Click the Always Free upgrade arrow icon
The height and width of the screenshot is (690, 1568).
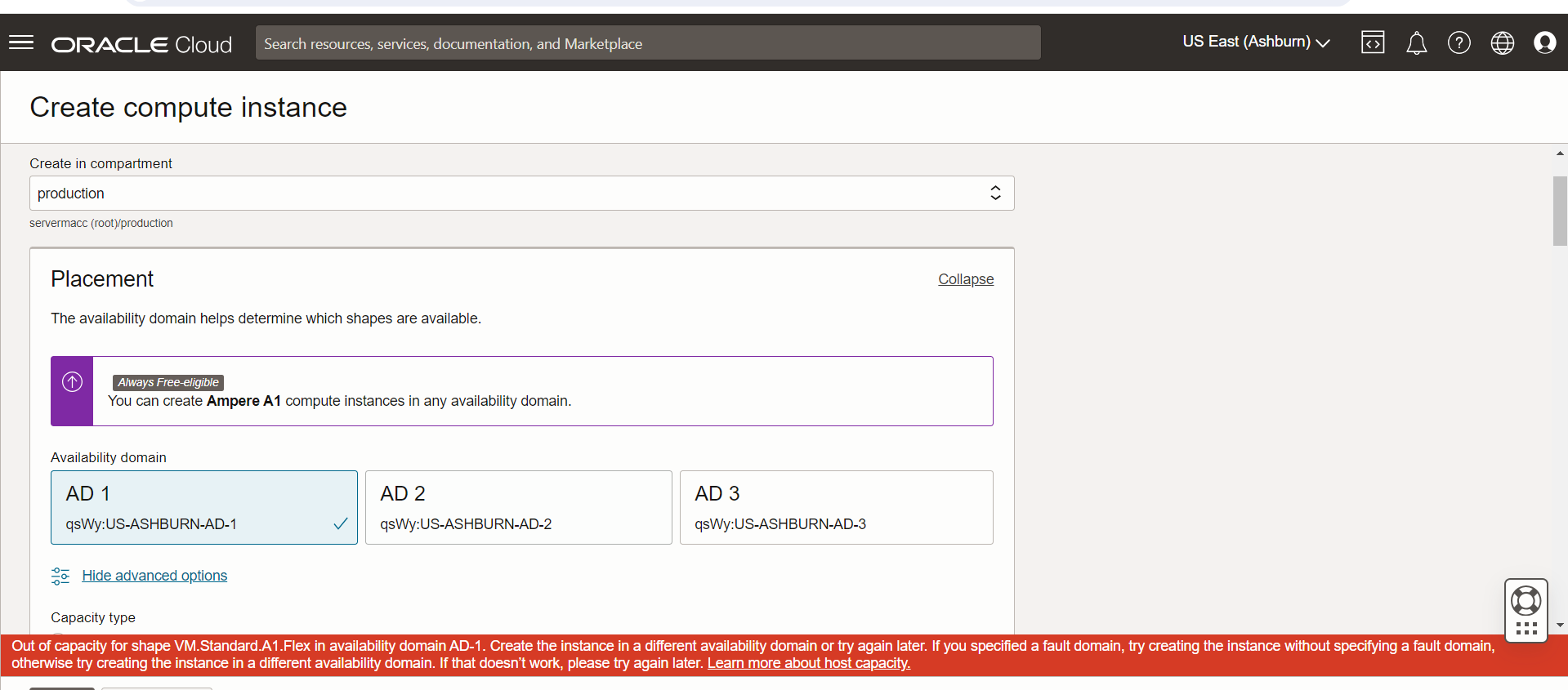tap(73, 381)
